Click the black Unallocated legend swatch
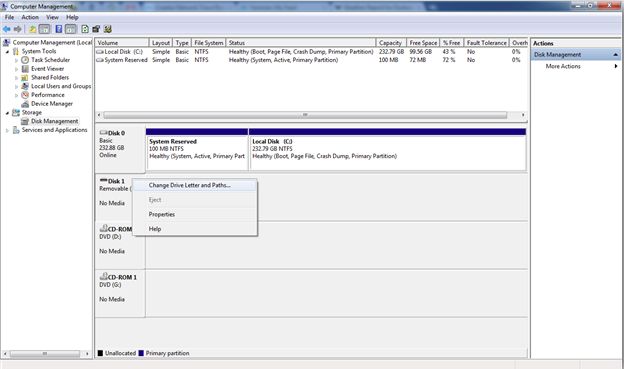This screenshot has width=624, height=369. point(100,353)
